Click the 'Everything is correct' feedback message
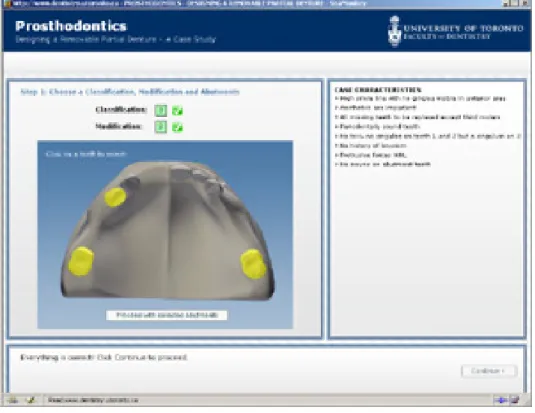Screen dimensions: 535x413 click(104, 357)
